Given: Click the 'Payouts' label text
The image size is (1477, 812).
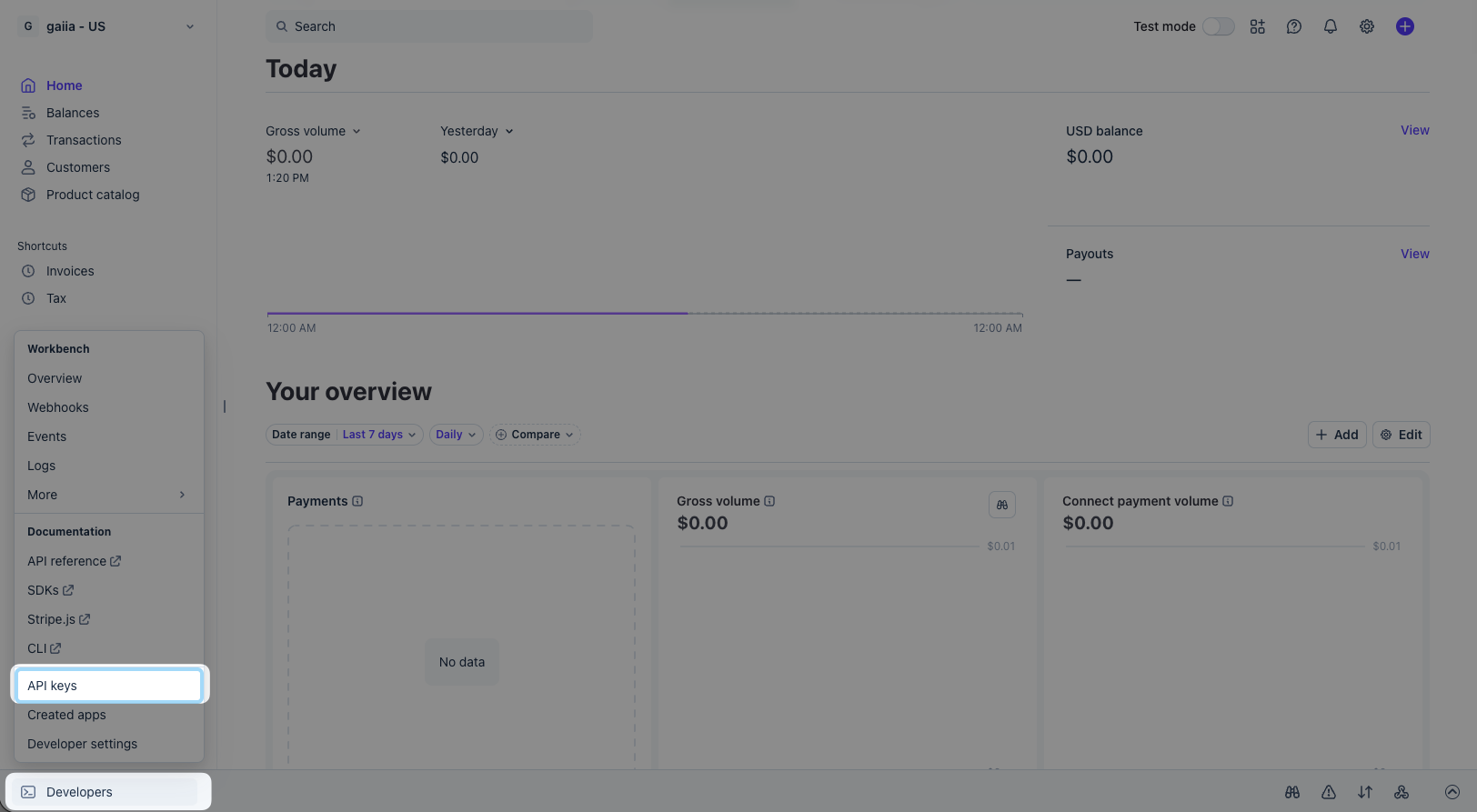Looking at the screenshot, I should pos(1090,254).
